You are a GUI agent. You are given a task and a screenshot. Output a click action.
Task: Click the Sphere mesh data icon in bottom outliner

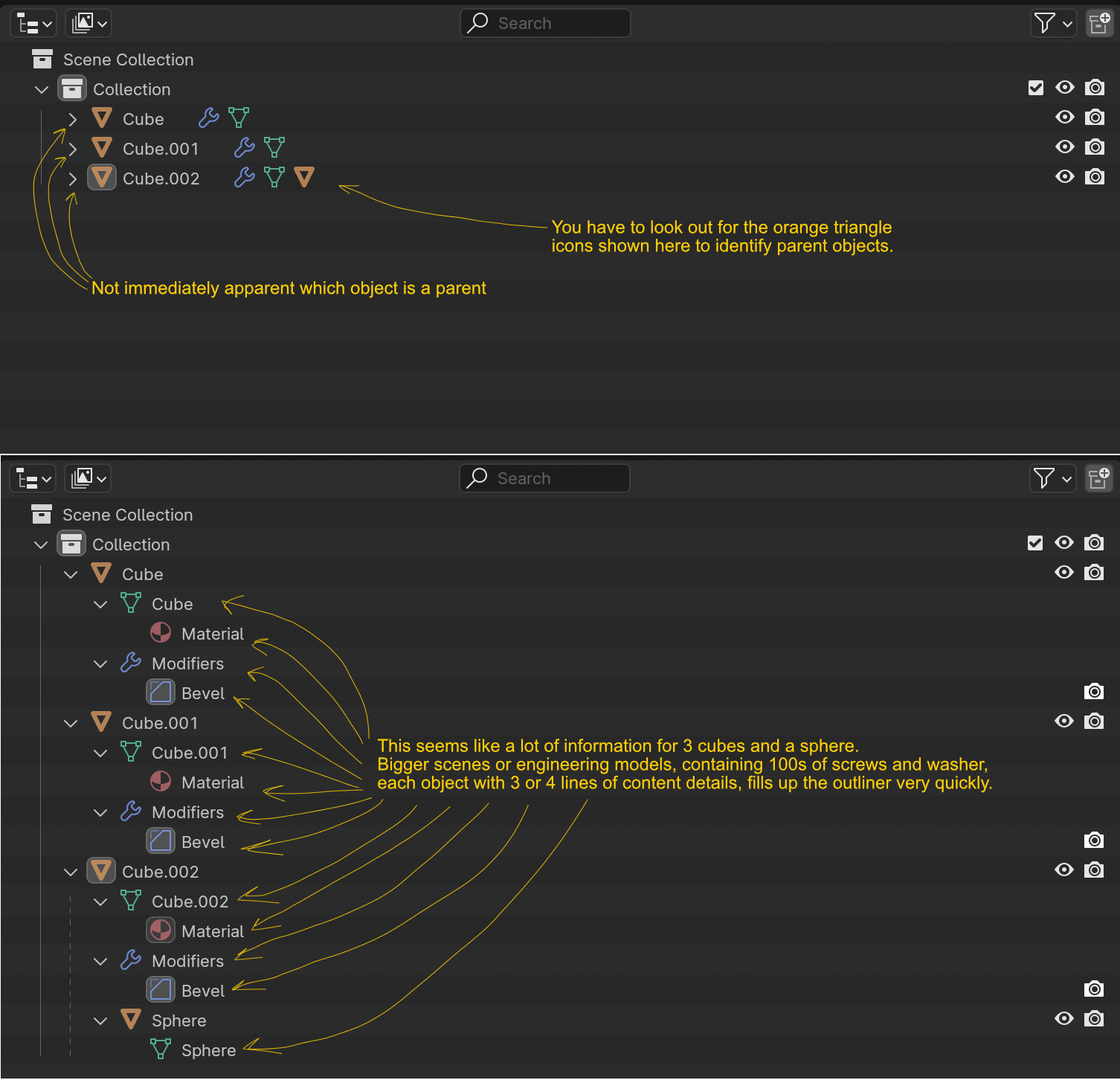pyautogui.click(x=161, y=1050)
